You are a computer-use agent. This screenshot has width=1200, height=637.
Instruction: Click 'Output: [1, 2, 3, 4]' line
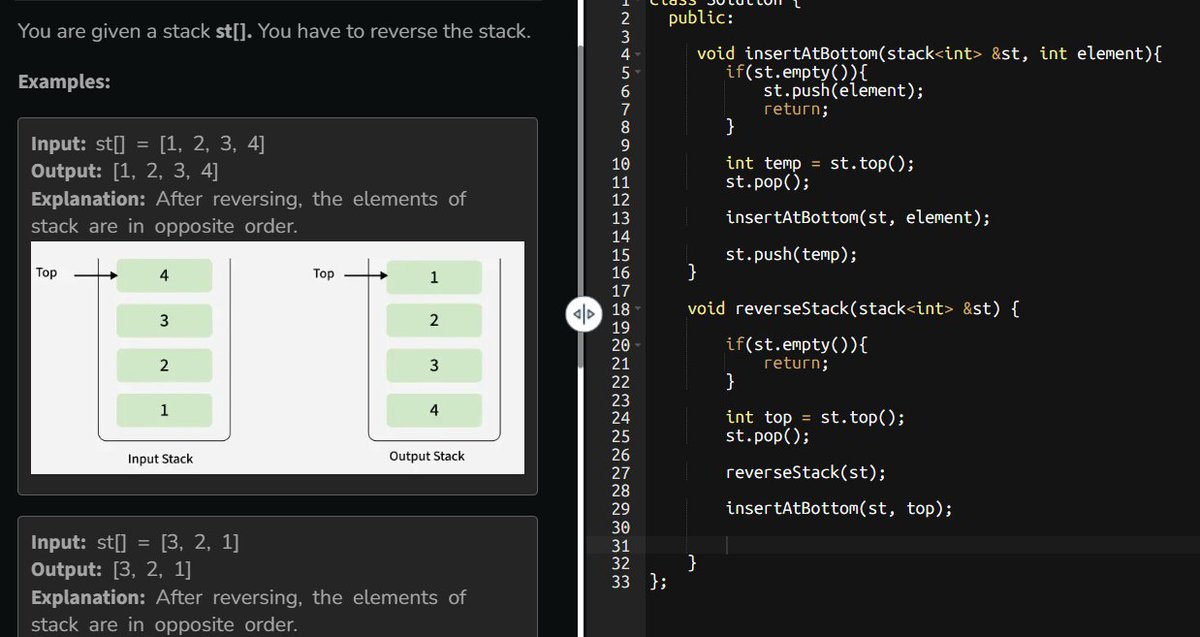point(124,170)
